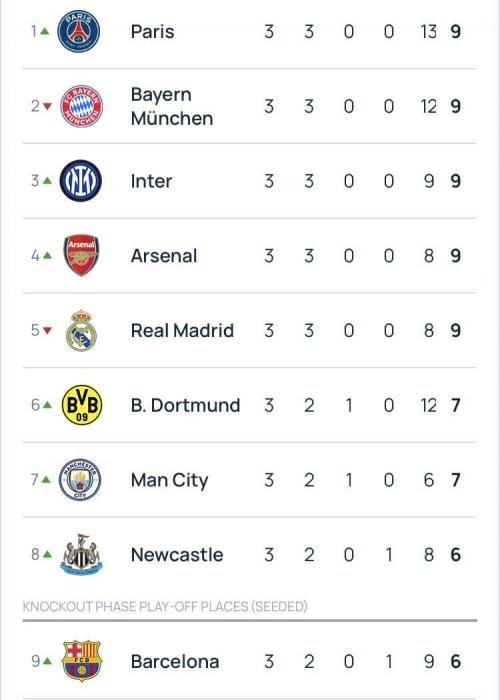Select the Newcastle United crest
Screen dimensions: 500x700
[81, 554]
